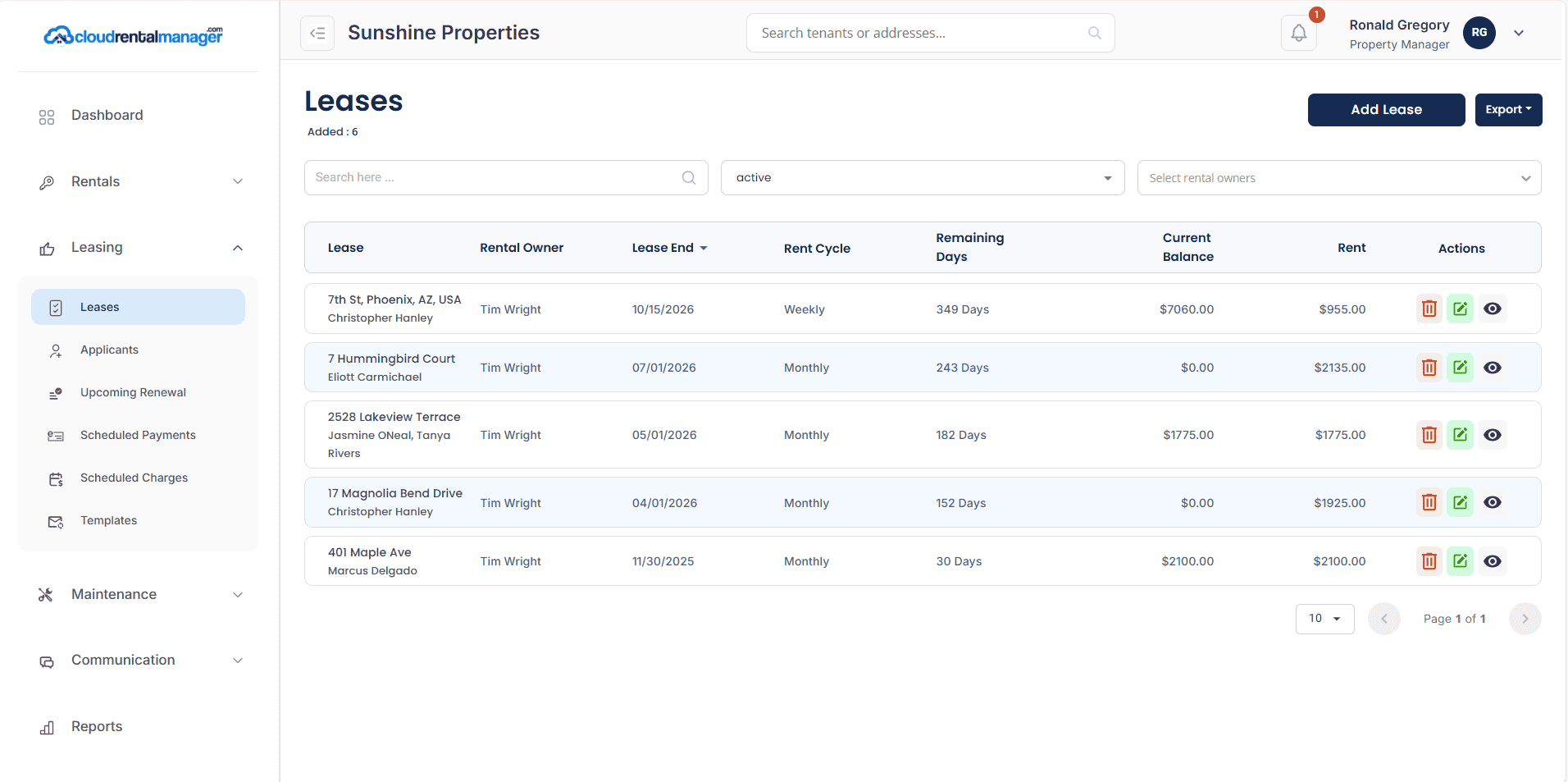The width and height of the screenshot is (1568, 782).
Task: View the 7th St, Phoenix lease details
Action: pos(1492,309)
